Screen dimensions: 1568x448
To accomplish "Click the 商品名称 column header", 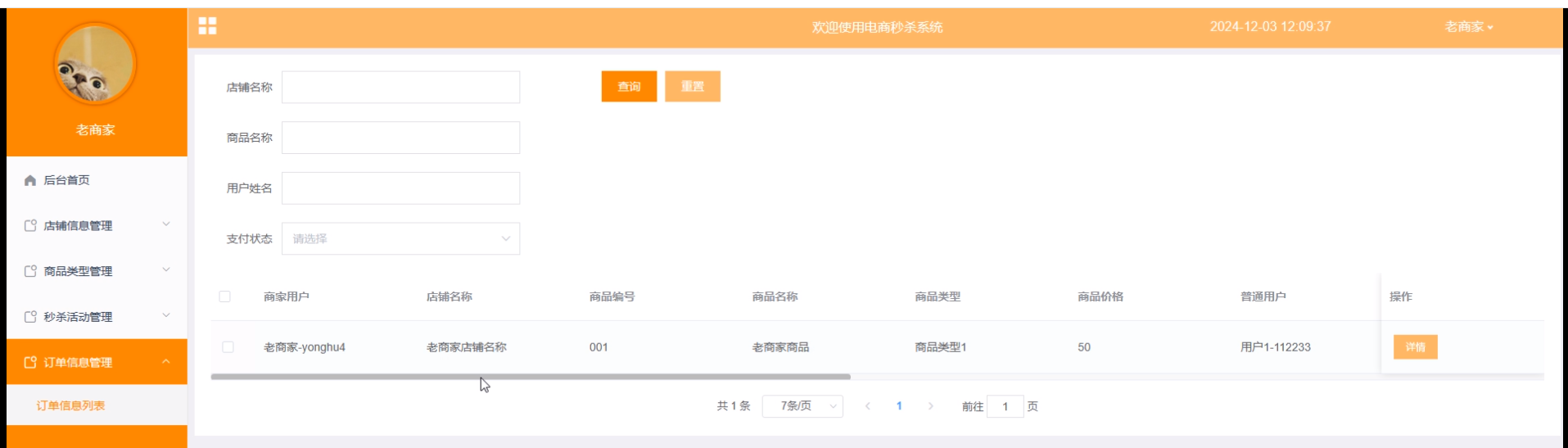I will (775, 296).
